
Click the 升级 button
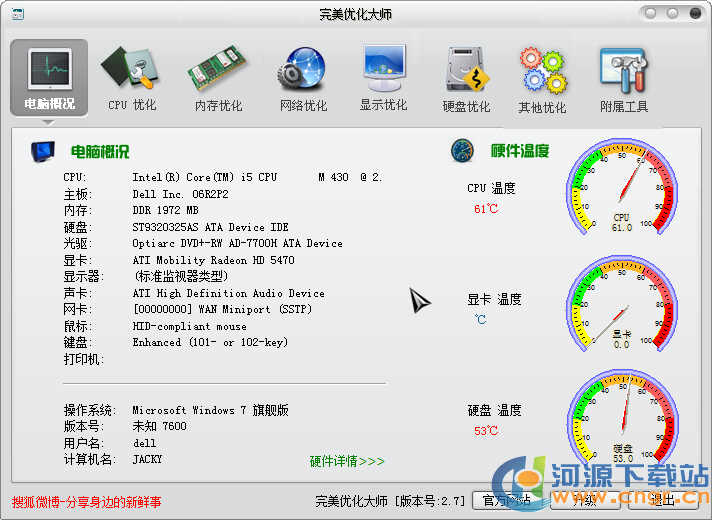pos(585,500)
